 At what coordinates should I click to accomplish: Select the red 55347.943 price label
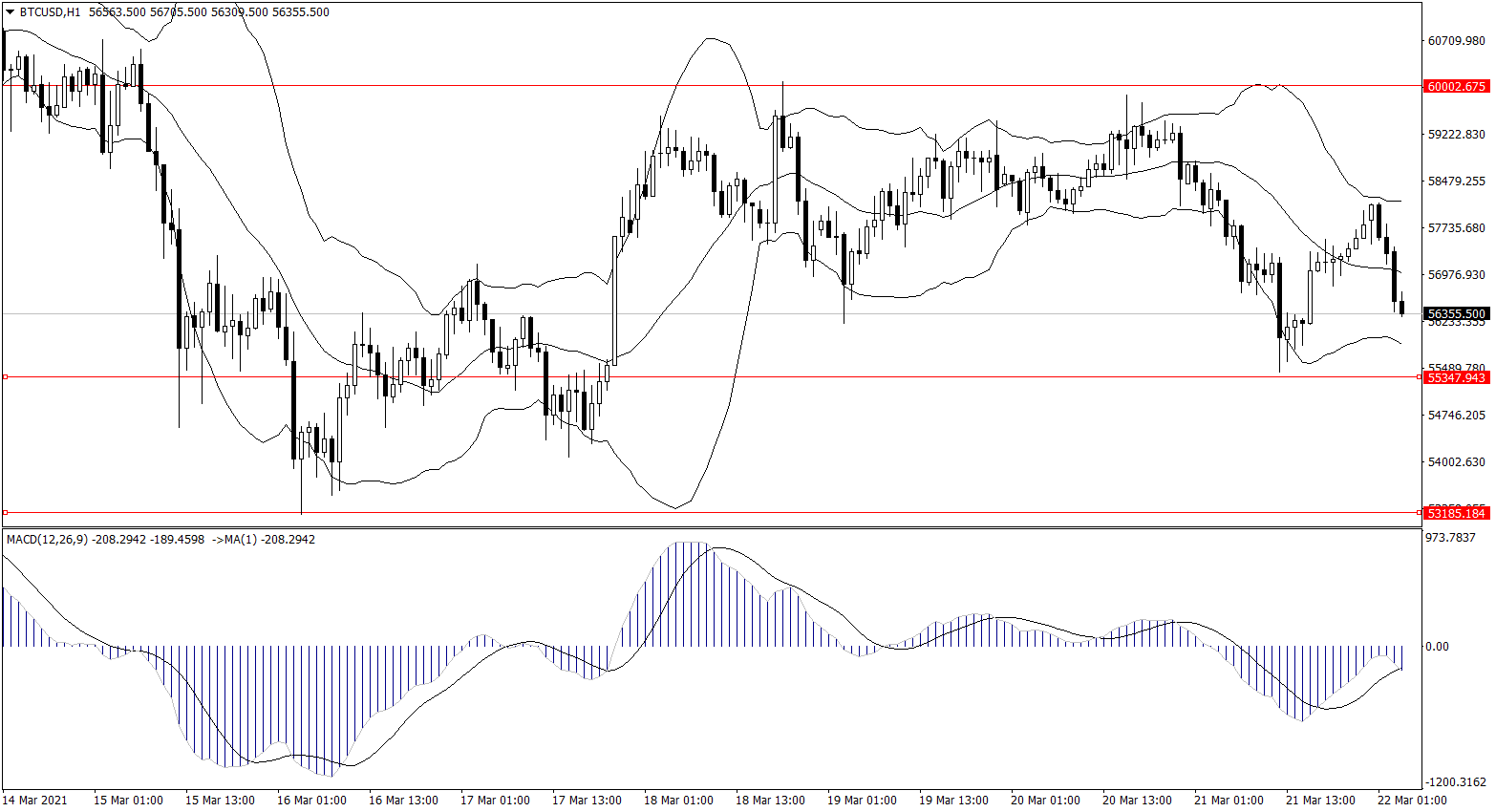(x=1456, y=377)
